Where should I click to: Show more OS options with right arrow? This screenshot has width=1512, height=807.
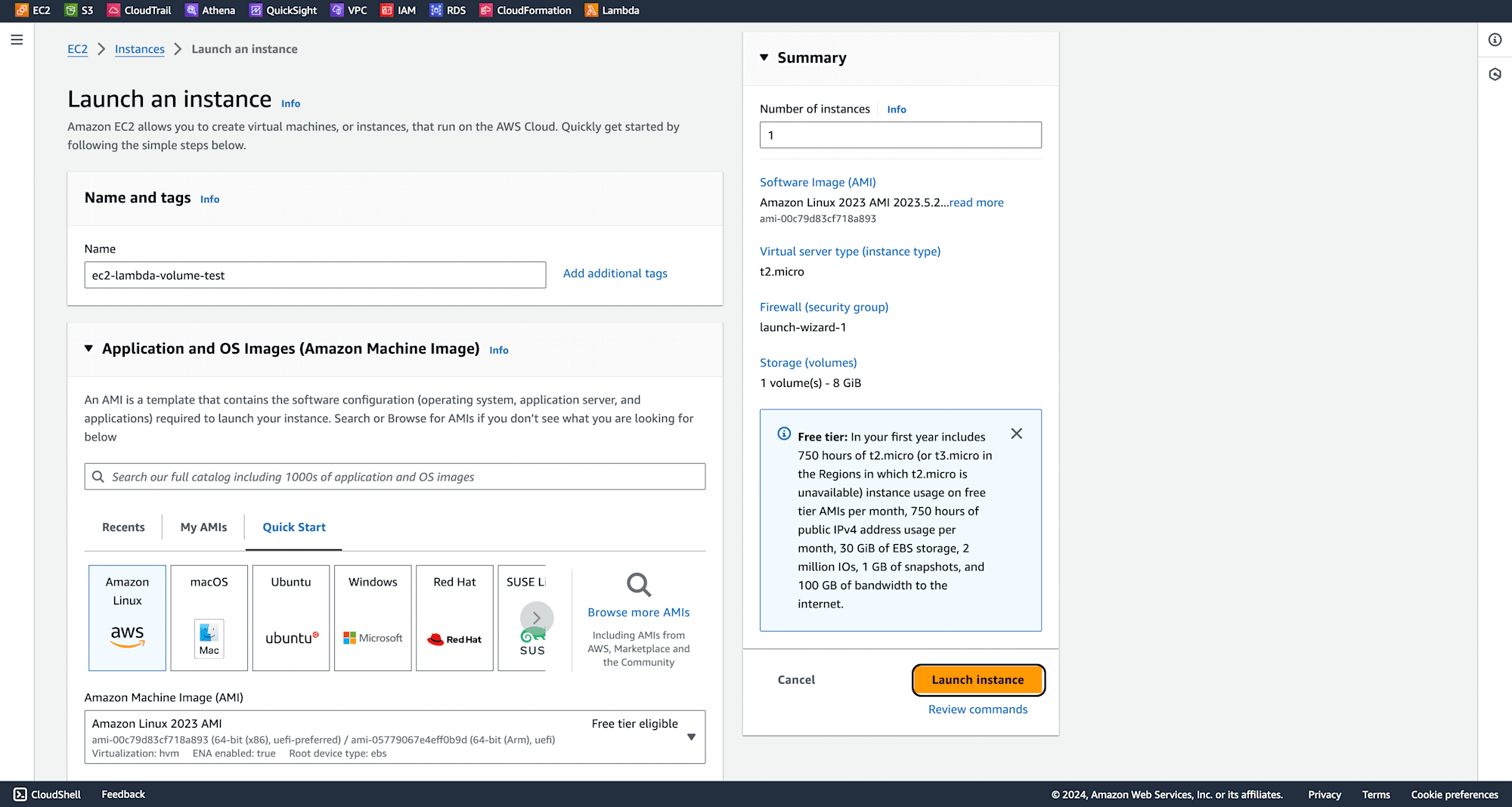537,618
